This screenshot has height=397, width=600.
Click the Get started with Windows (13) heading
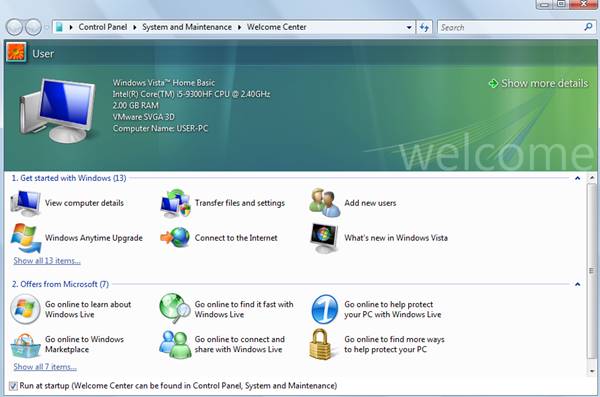pyautogui.click(x=69, y=178)
